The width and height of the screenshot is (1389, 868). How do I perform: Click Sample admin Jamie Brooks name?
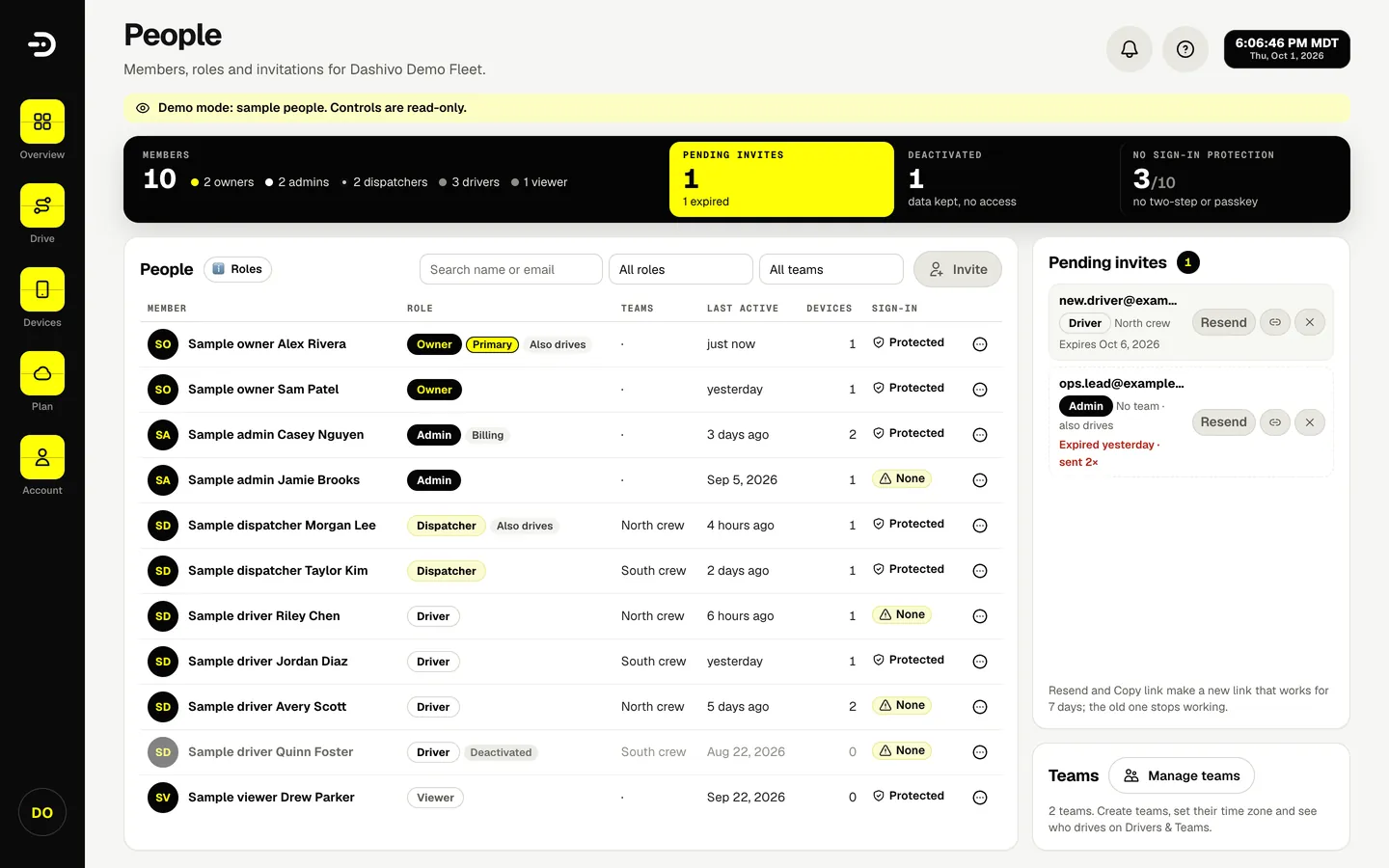274,479
